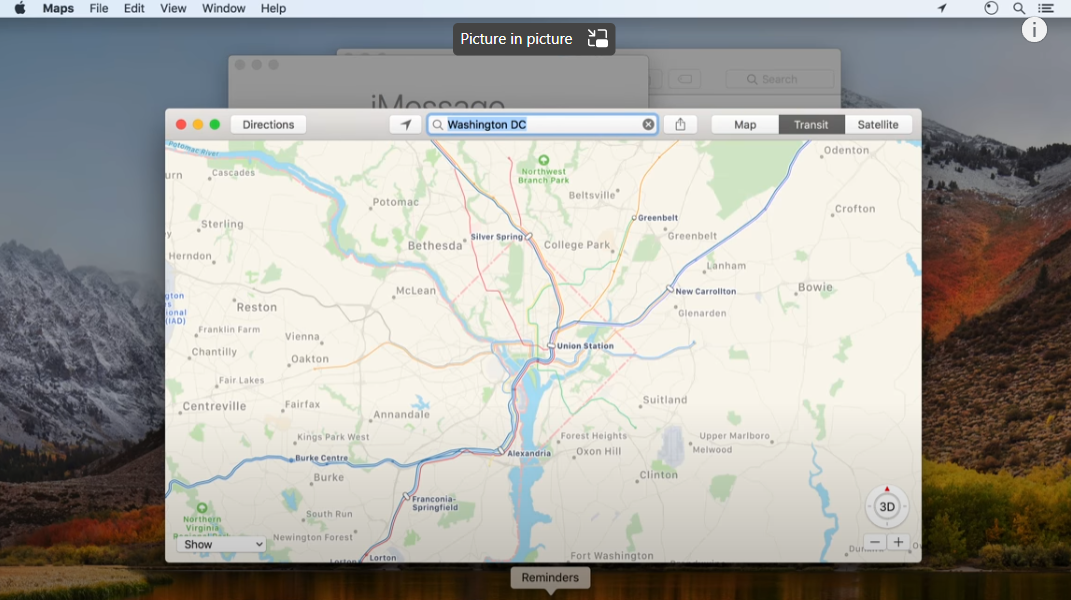The height and width of the screenshot is (600, 1071).
Task: Click the Potomac map label
Action: (395, 202)
